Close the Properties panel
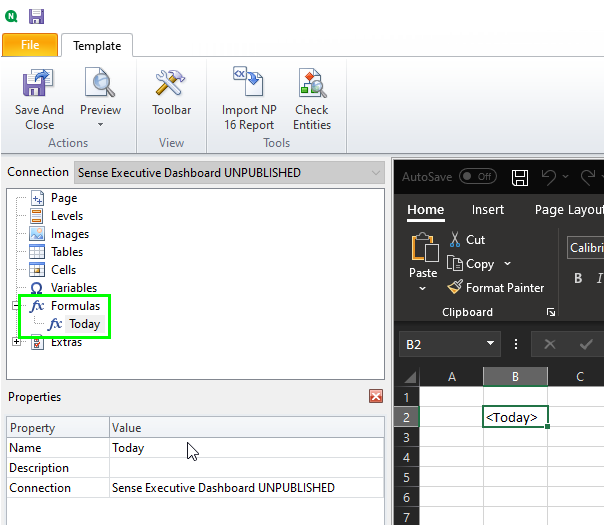604x525 pixels. (376, 397)
